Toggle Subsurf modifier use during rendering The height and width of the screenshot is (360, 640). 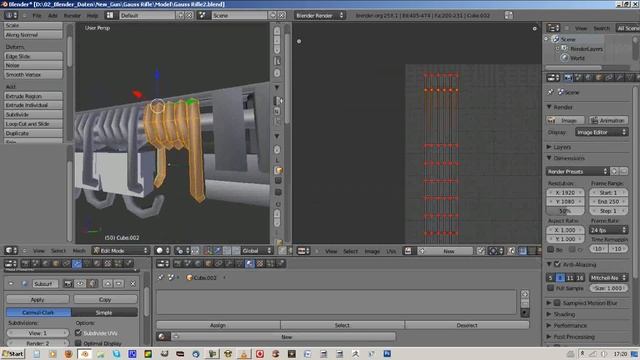(x=68, y=284)
